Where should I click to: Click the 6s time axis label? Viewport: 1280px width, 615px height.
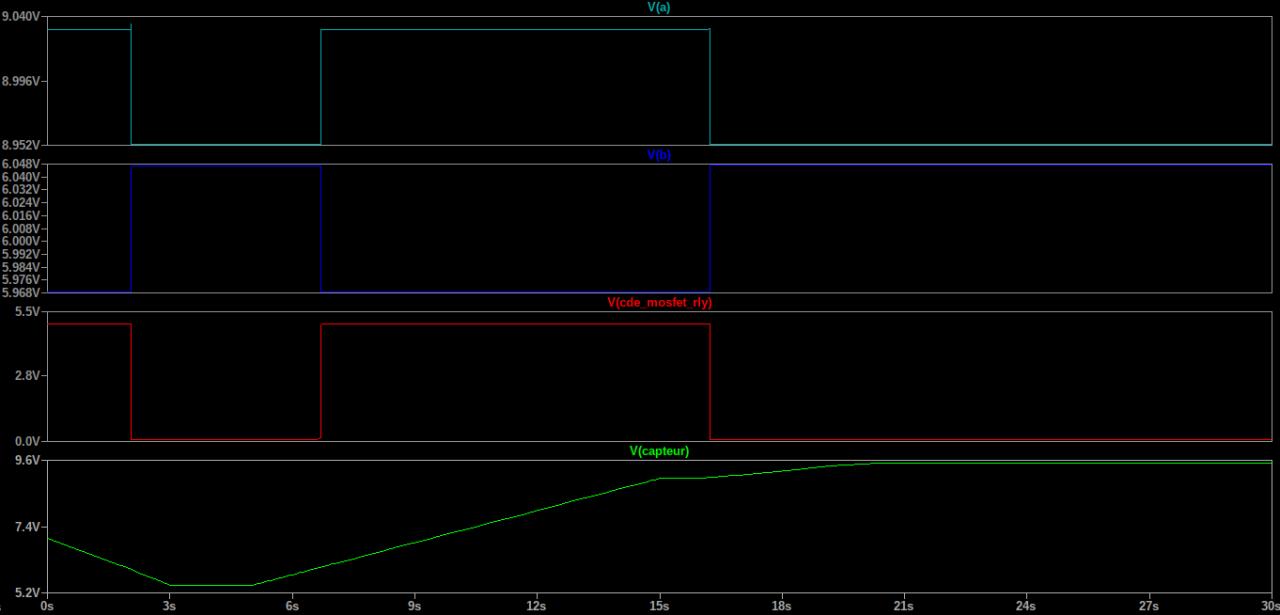(292, 606)
